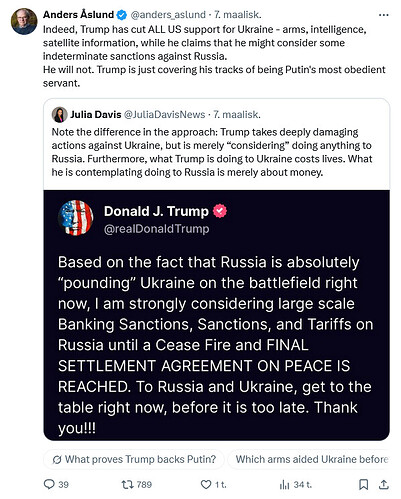Visit the @JuliaDavisNews handle
The image size is (401, 499).
pos(165,115)
